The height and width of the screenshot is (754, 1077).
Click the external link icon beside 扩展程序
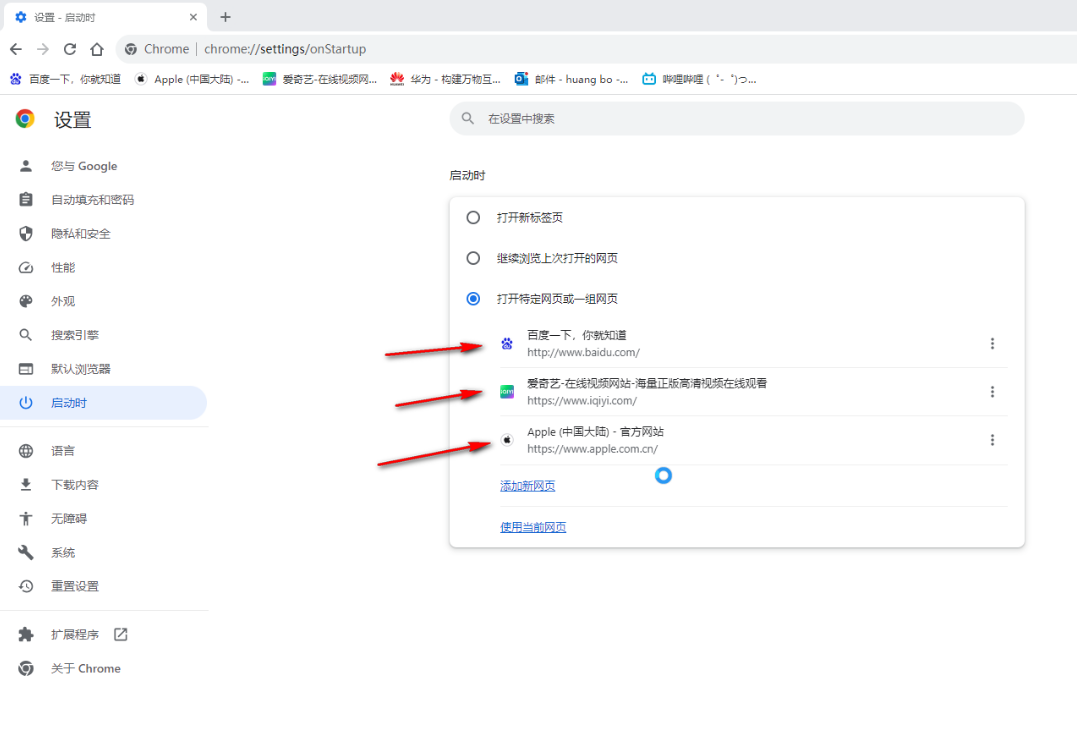click(120, 634)
